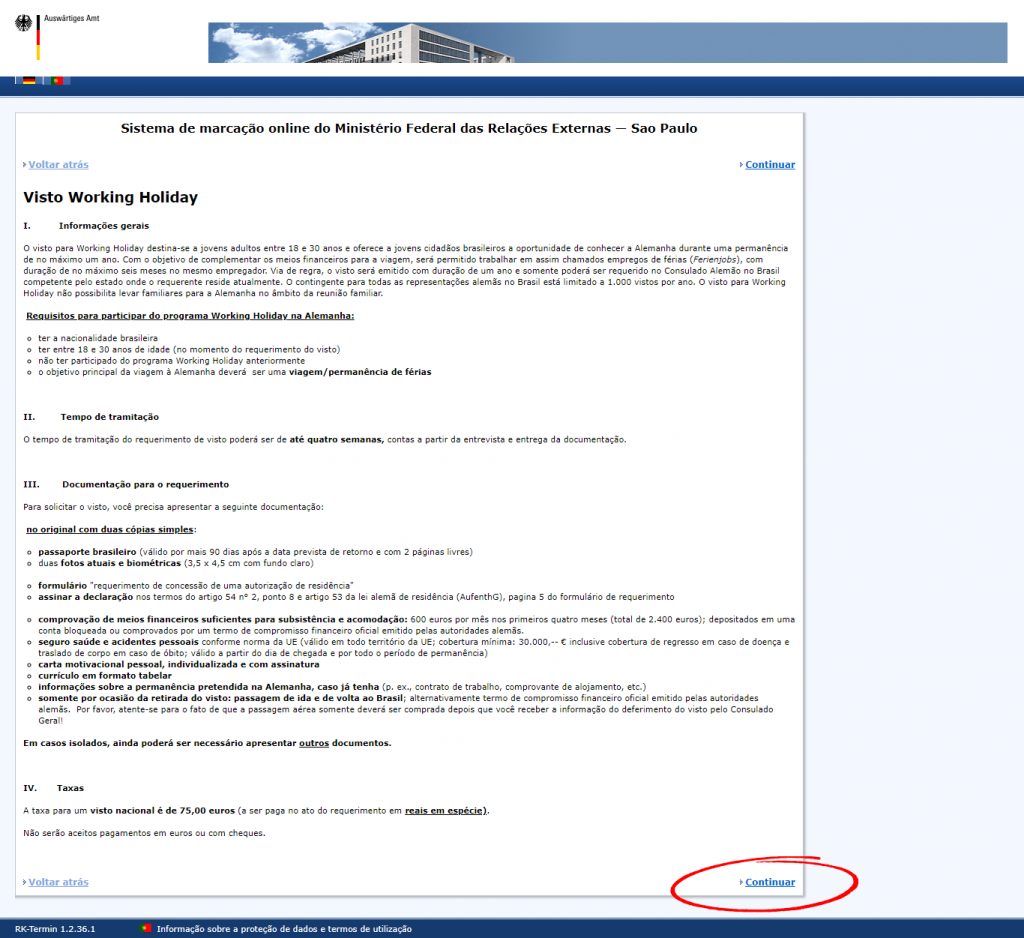Viewport: 1024px width, 938px height.
Task: Click the Tempo de tramitação section heading
Action: point(109,416)
